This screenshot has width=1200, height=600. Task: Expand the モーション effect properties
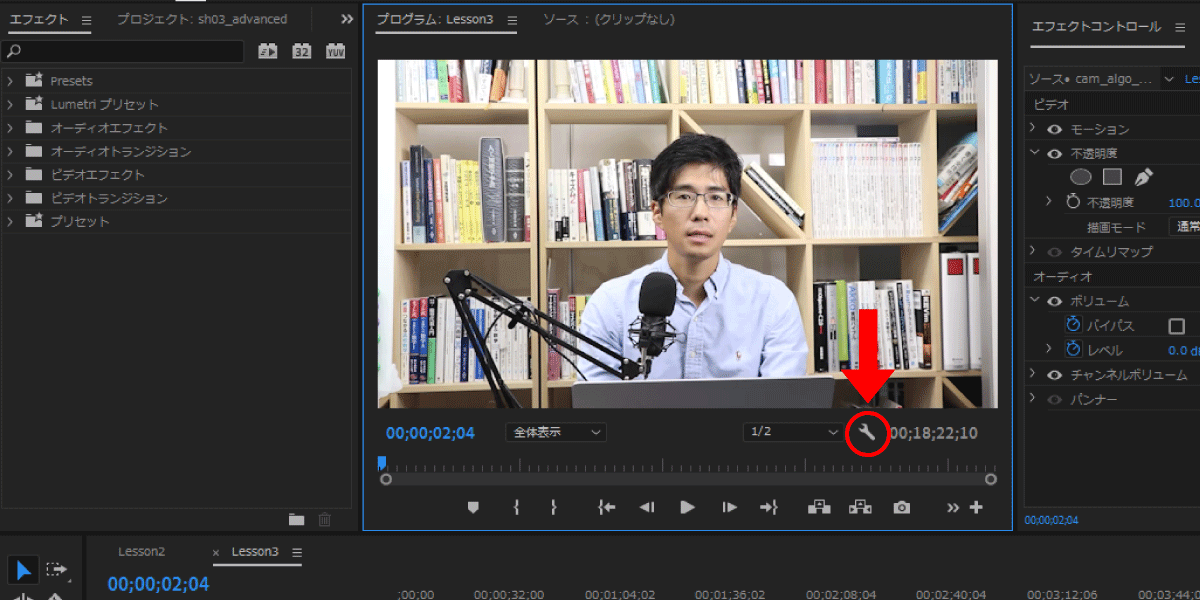[x=1035, y=129]
